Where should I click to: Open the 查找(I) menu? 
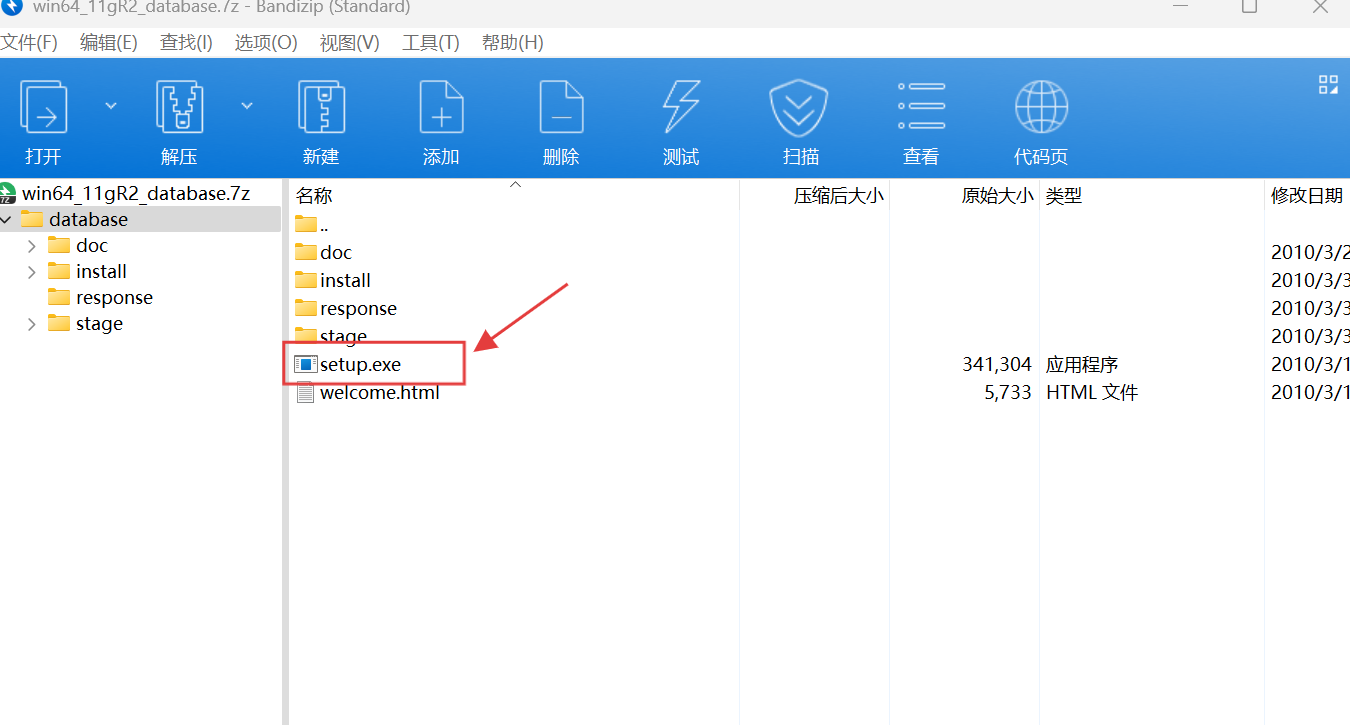point(186,43)
